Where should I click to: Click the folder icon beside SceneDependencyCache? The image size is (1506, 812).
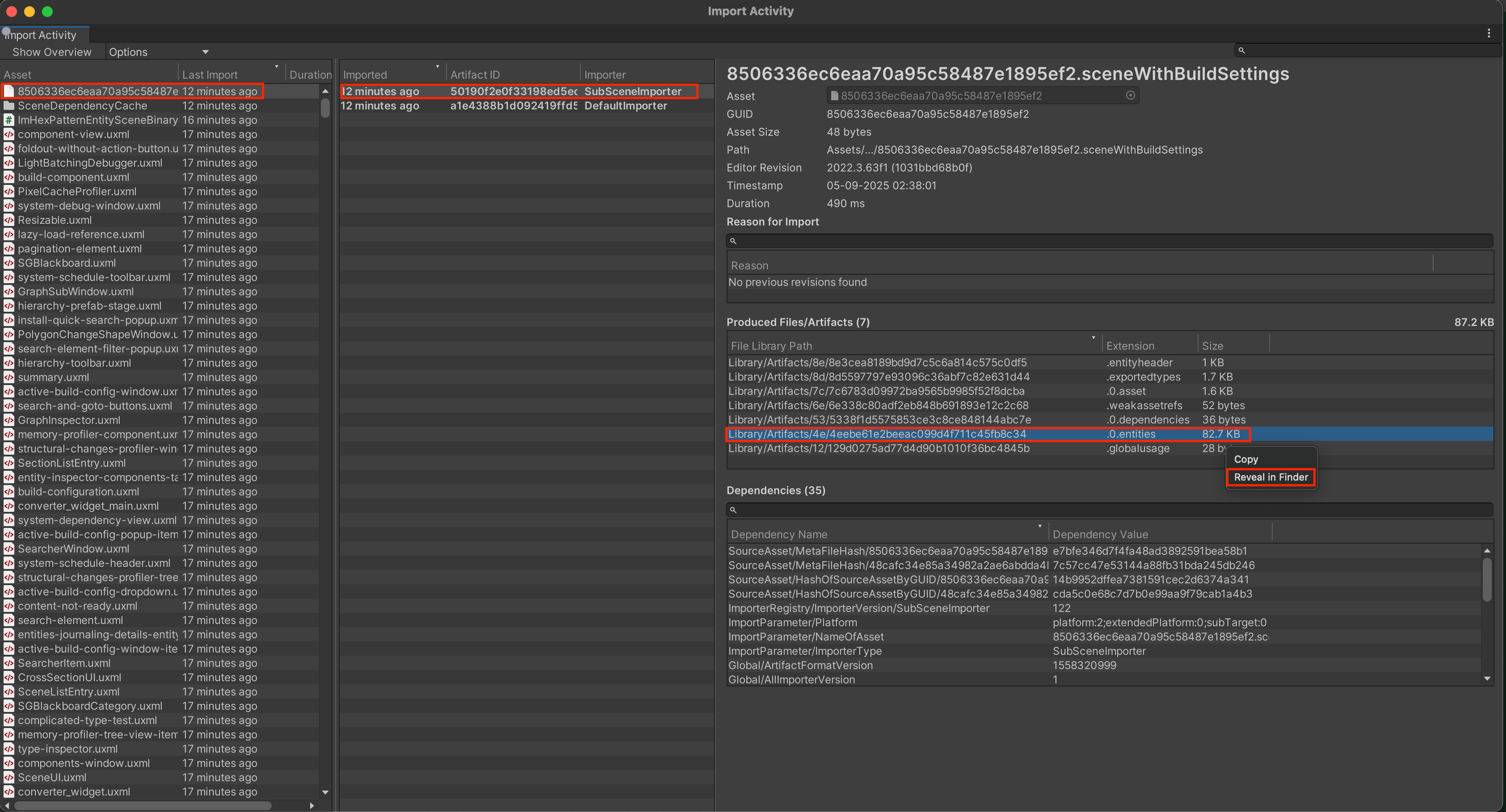pos(9,106)
